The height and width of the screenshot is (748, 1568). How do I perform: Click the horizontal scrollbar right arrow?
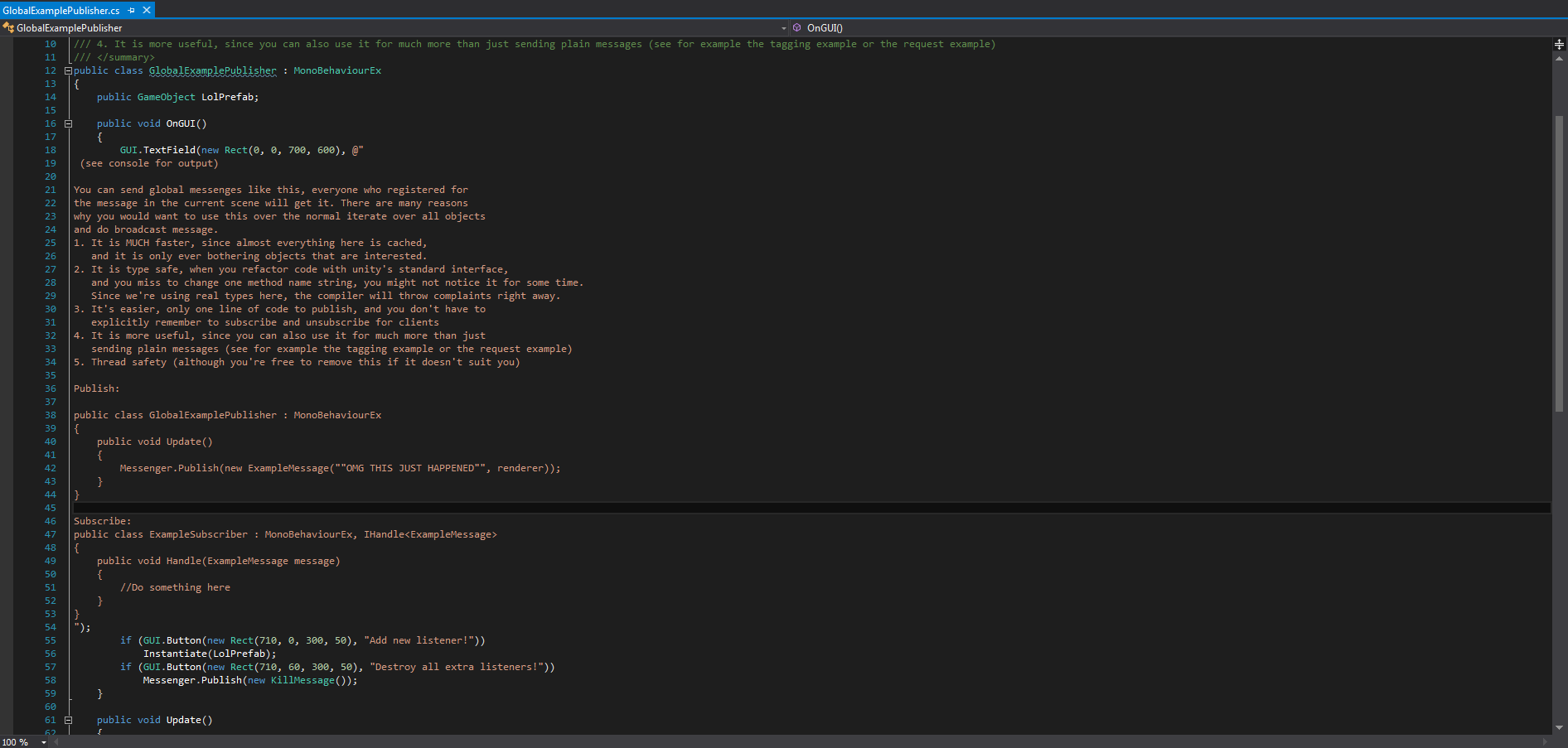point(1546,742)
